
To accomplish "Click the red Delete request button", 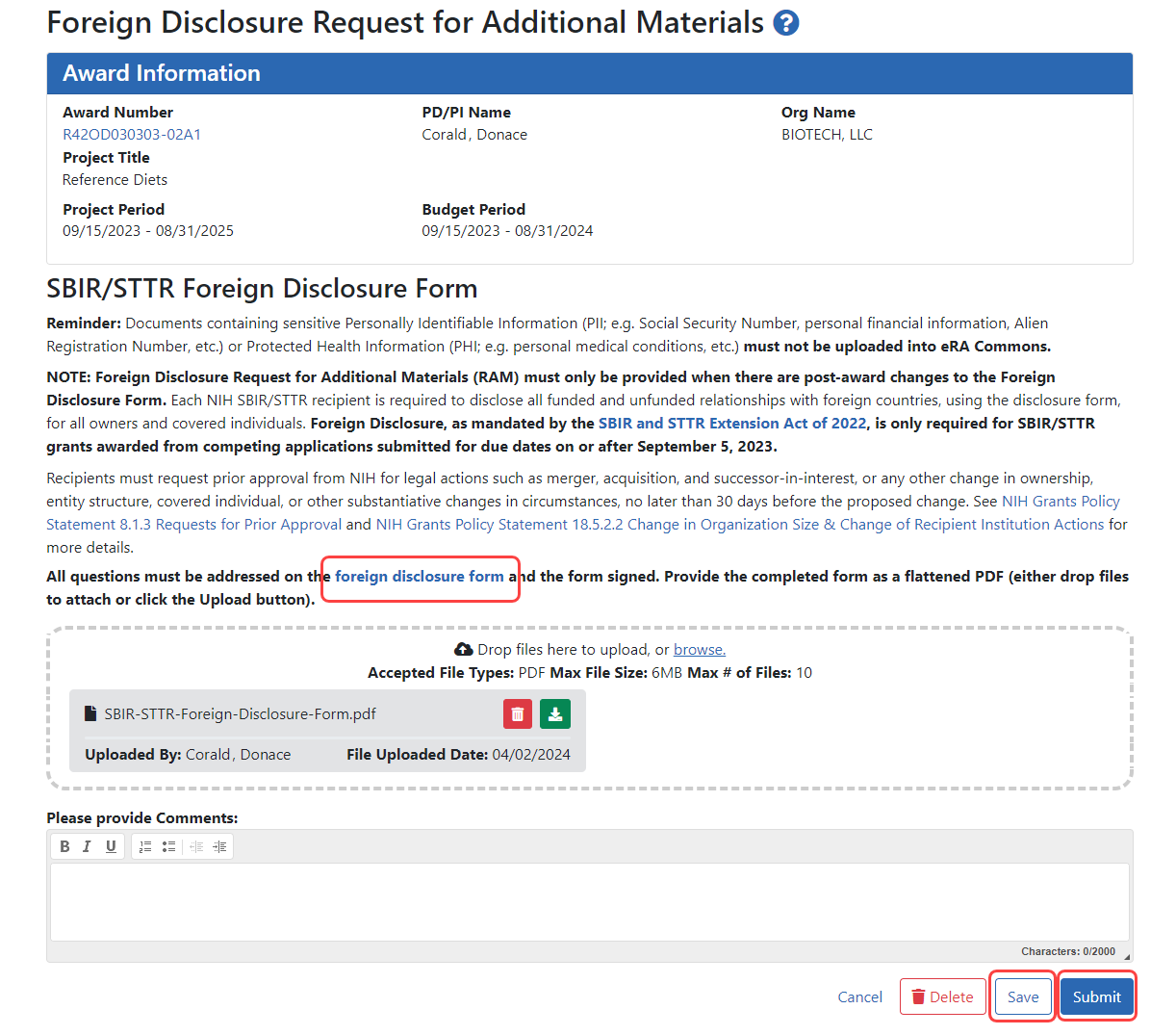I will pyautogui.click(x=942, y=997).
